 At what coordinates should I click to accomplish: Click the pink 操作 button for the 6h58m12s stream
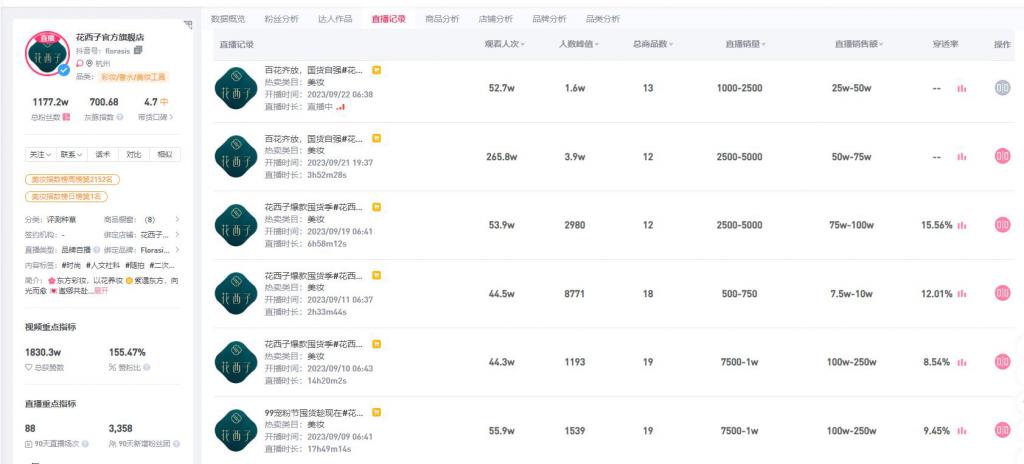click(x=1002, y=225)
